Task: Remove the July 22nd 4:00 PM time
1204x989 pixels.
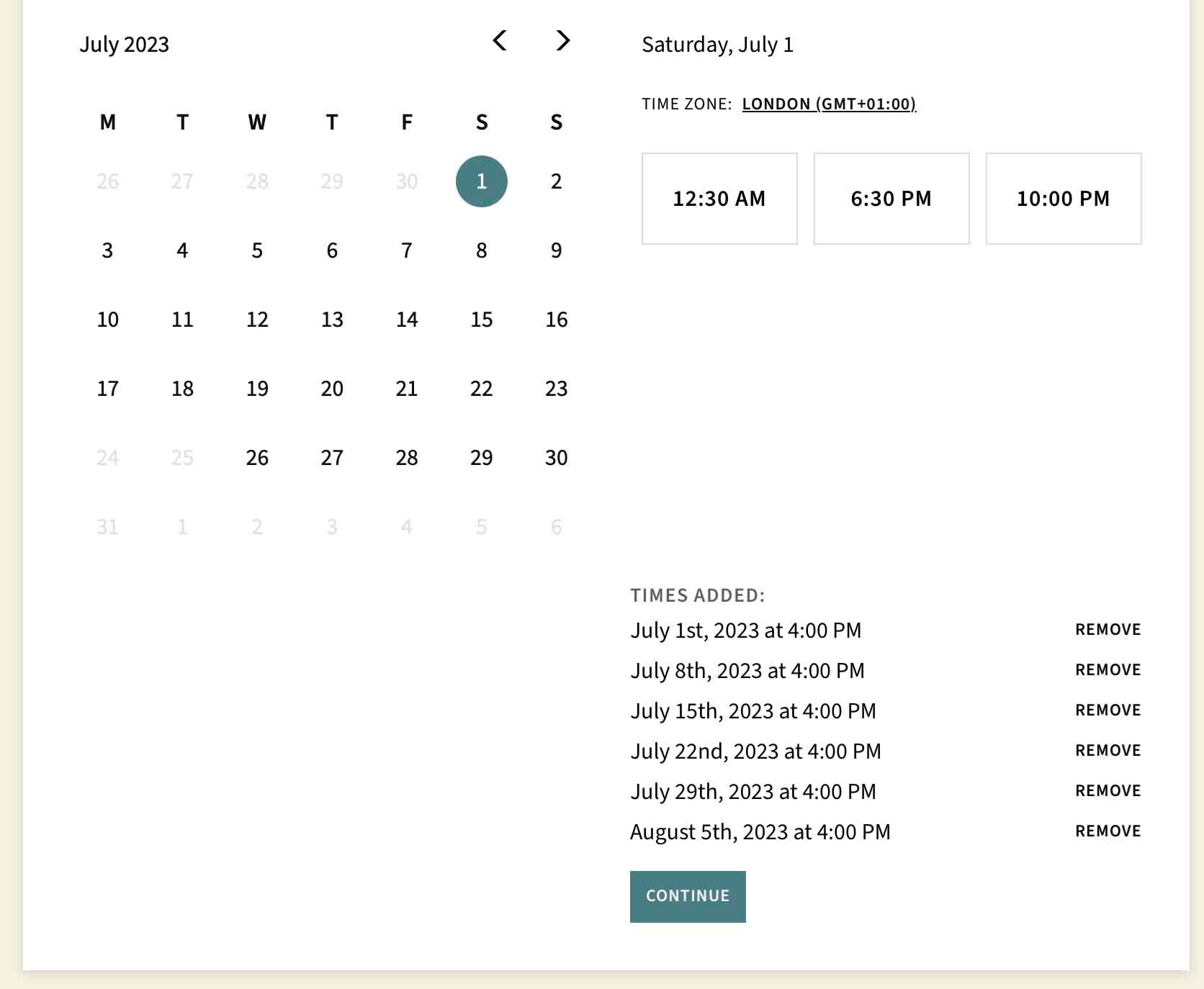Action: pos(1108,751)
